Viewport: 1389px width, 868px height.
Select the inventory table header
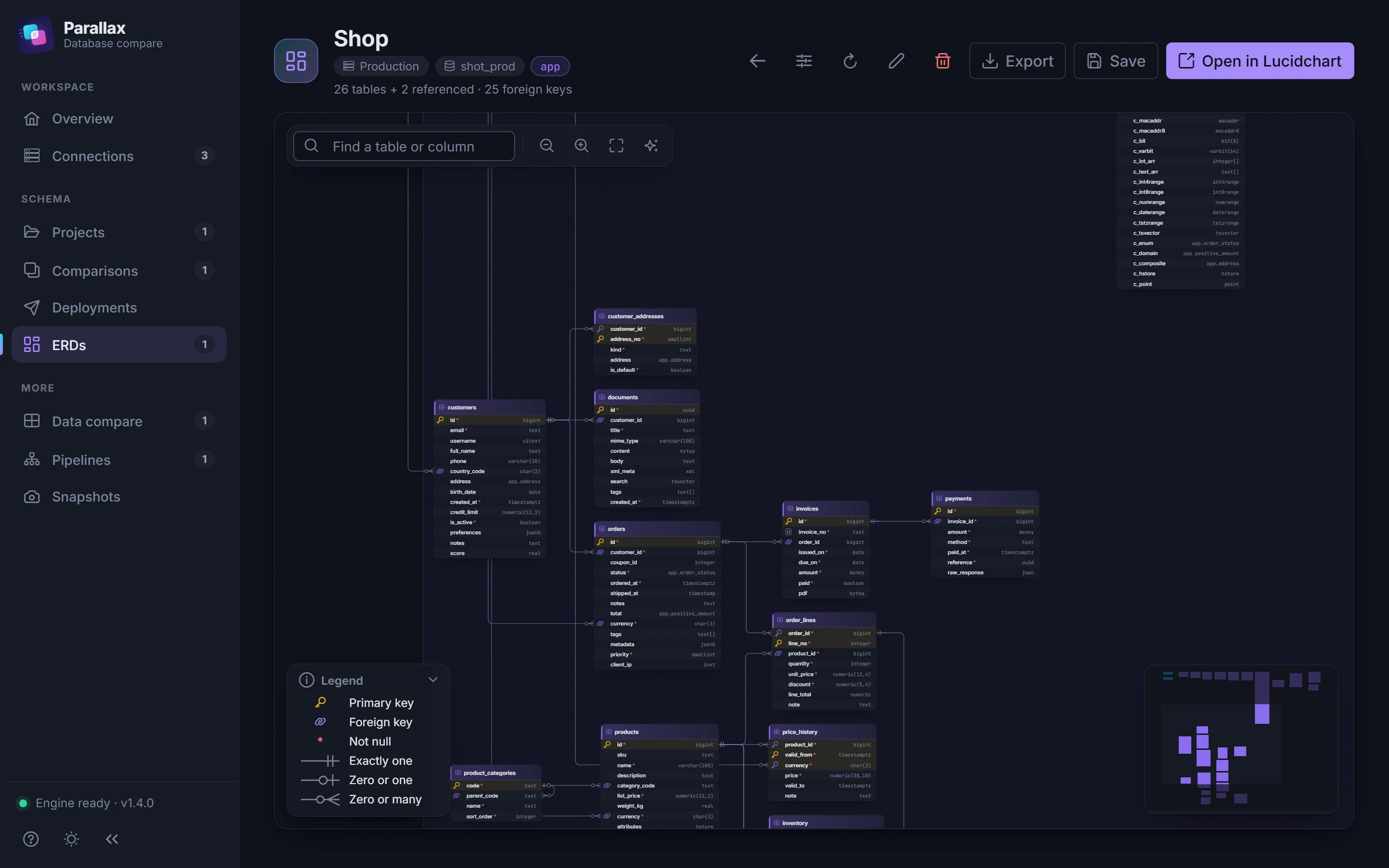coord(826,823)
